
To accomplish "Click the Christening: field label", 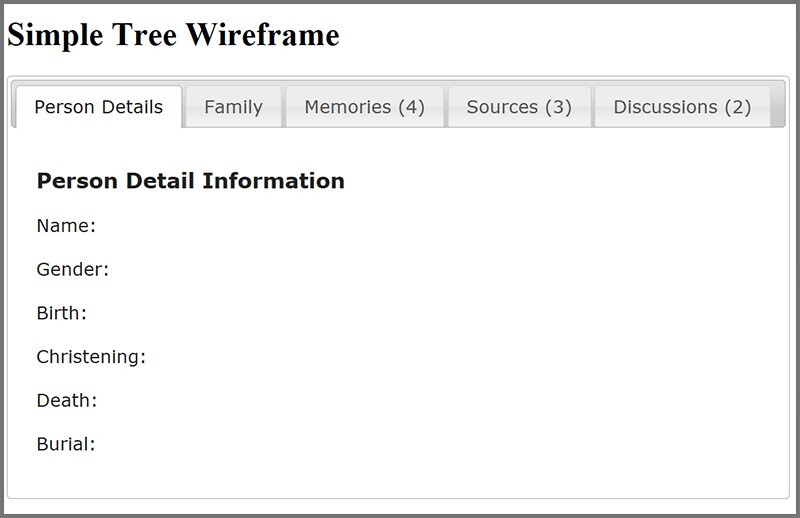I will 91,357.
